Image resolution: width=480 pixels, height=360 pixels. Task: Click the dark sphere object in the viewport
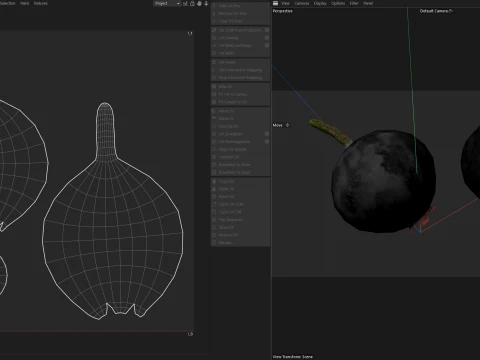click(x=383, y=182)
